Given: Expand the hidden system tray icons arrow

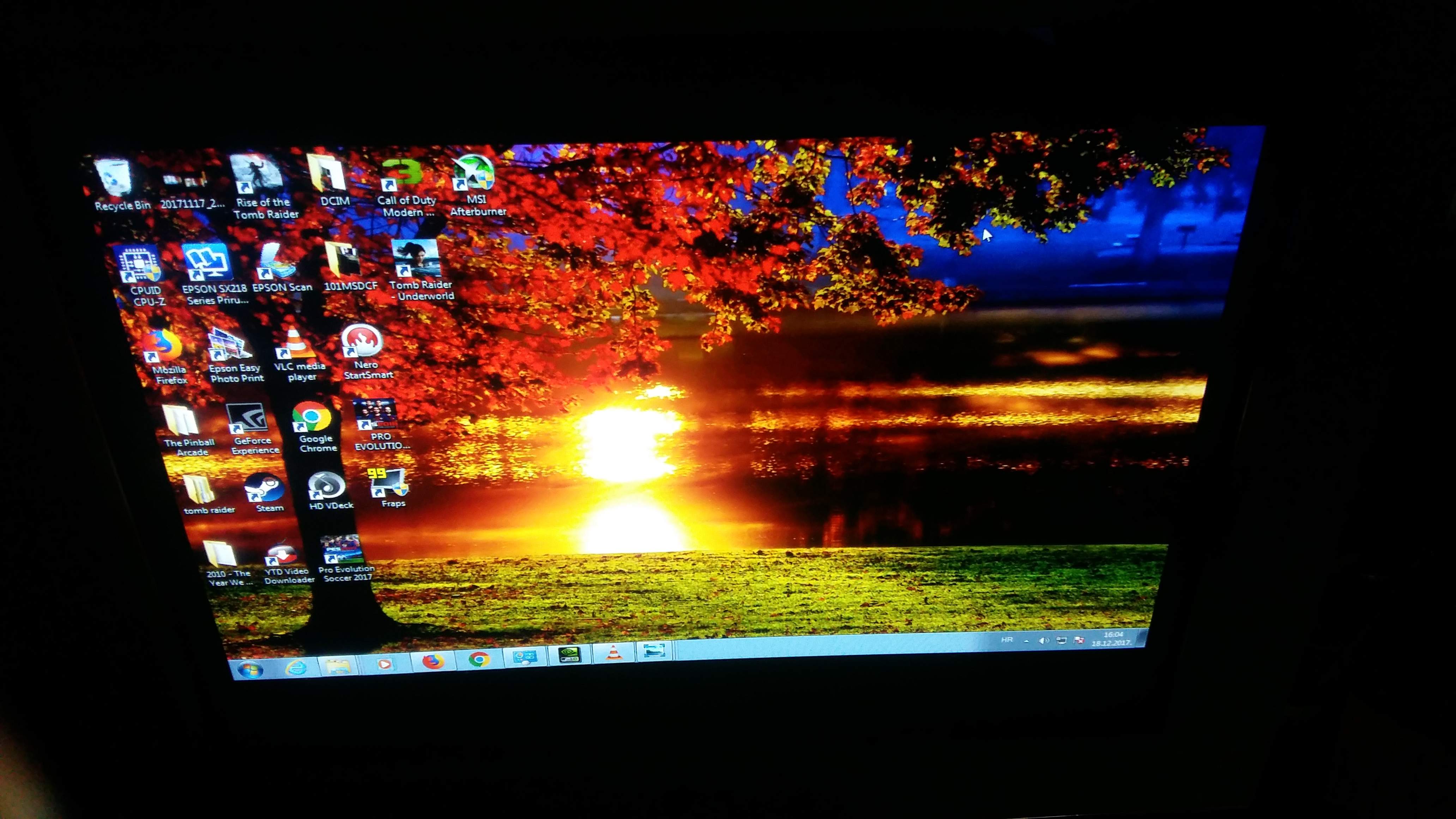Looking at the screenshot, I should (1026, 641).
